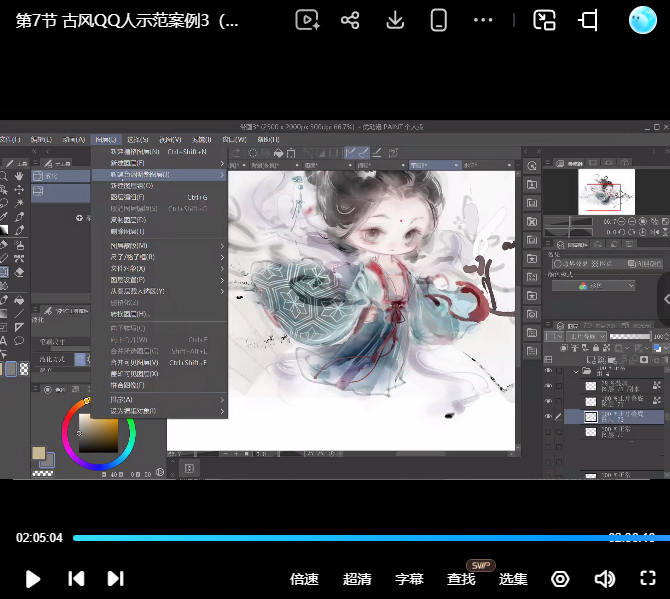Screen dimensions: 670x599
Task: Open the 选择(S) menu
Action: pos(138,139)
